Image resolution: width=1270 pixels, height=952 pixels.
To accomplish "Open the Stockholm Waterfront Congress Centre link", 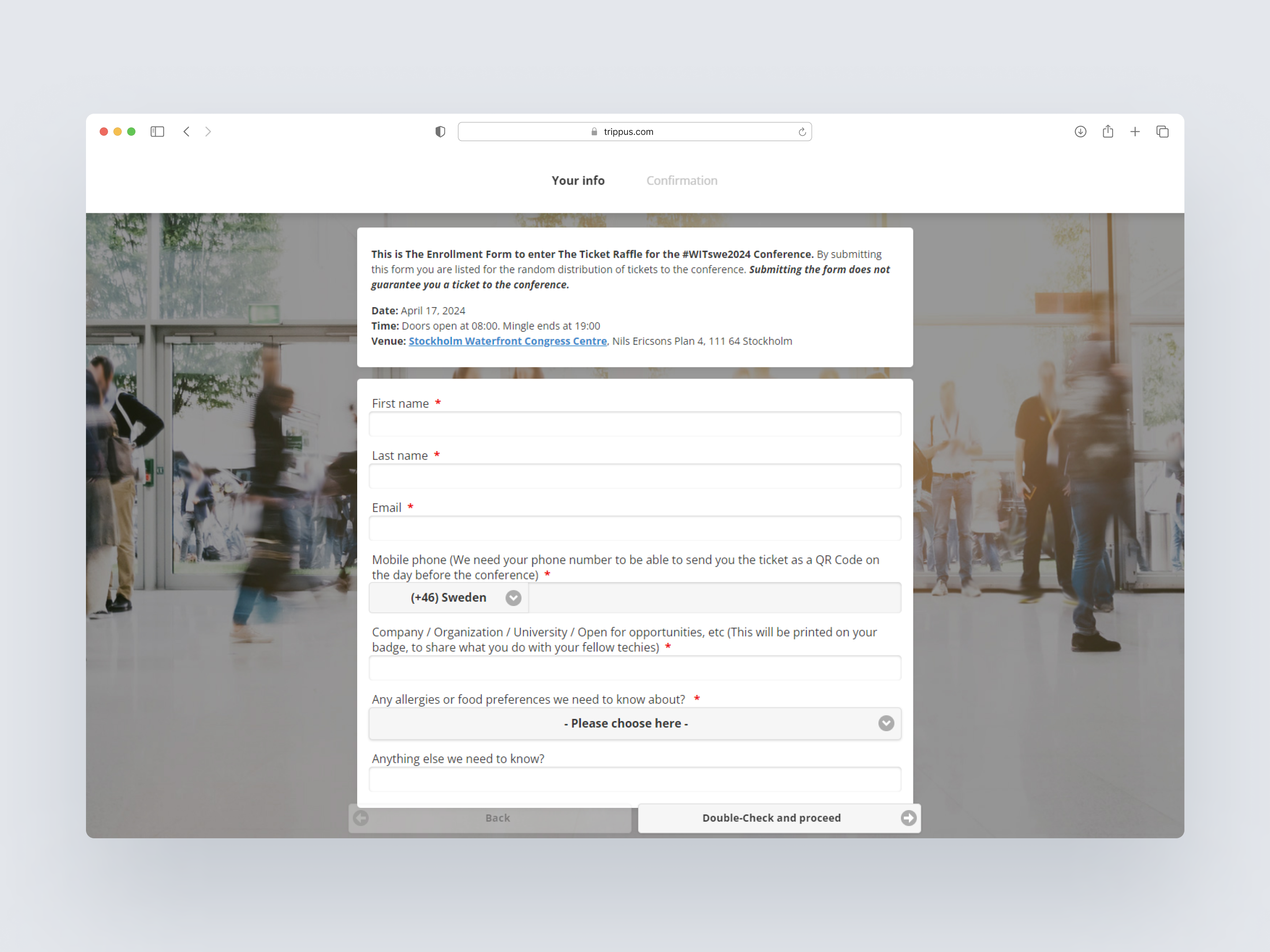I will coord(508,341).
